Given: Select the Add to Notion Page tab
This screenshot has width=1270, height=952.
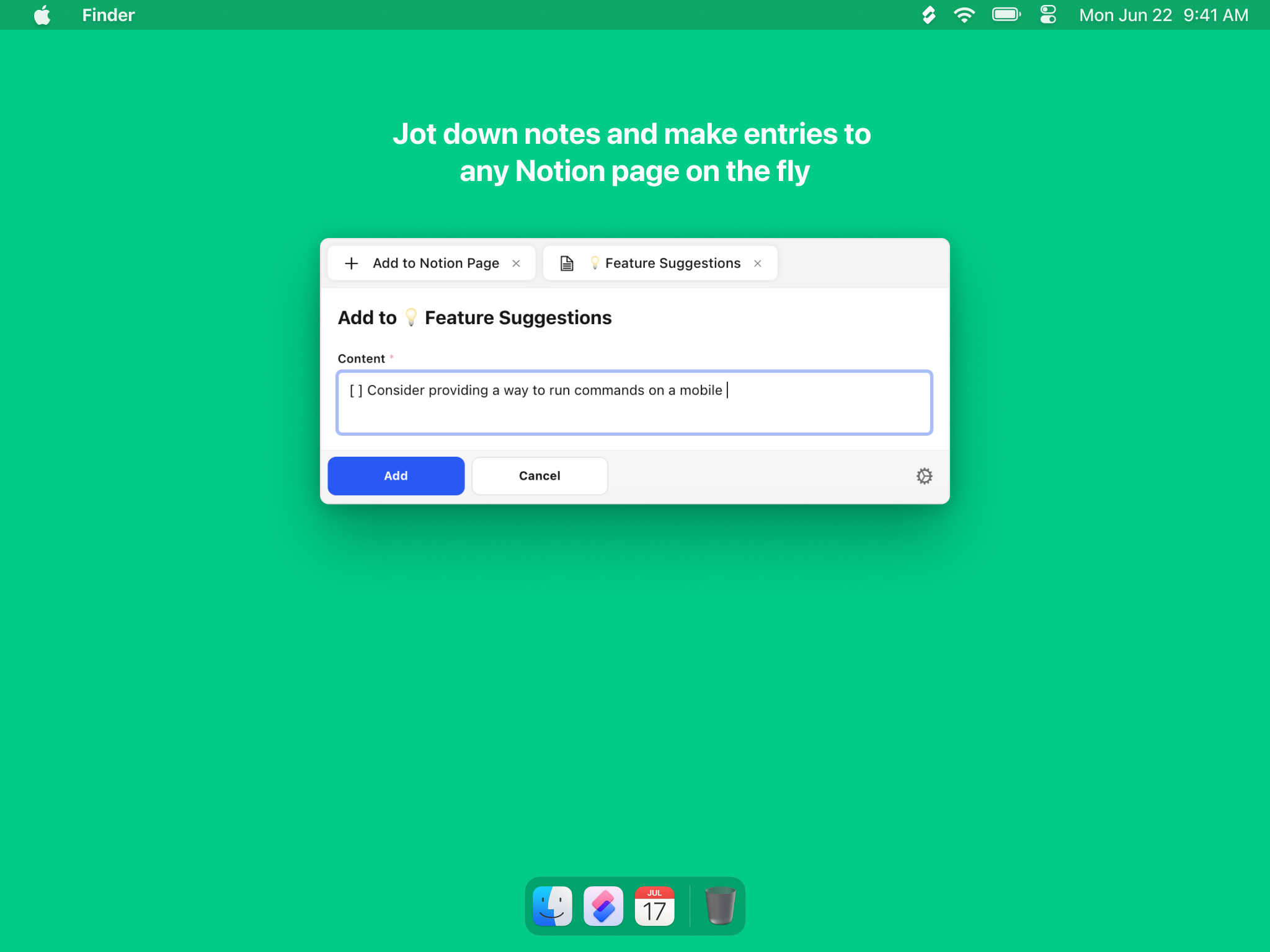Looking at the screenshot, I should click(435, 263).
